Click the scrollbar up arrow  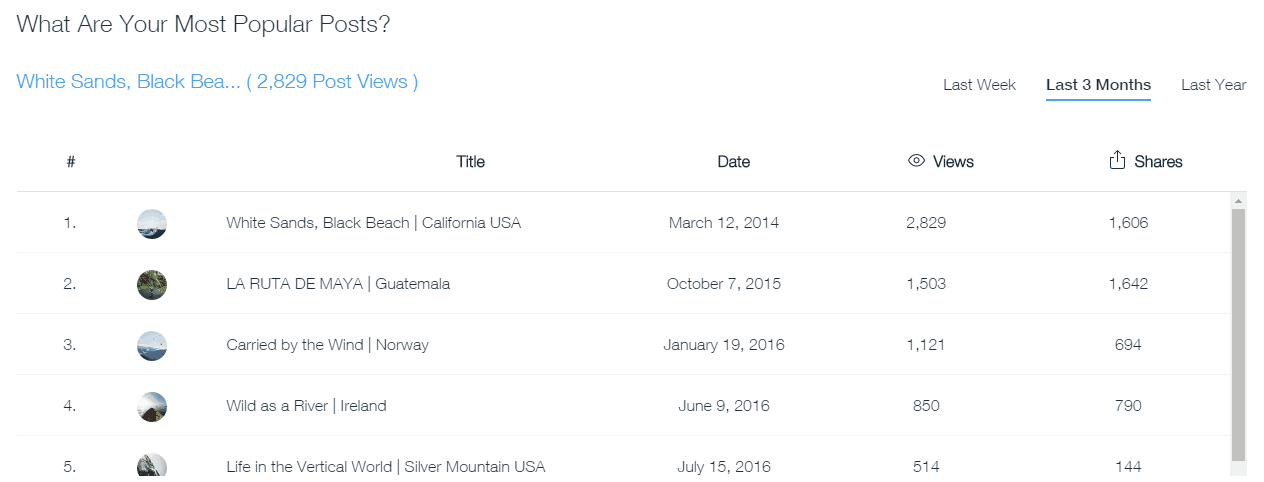coord(1238,199)
